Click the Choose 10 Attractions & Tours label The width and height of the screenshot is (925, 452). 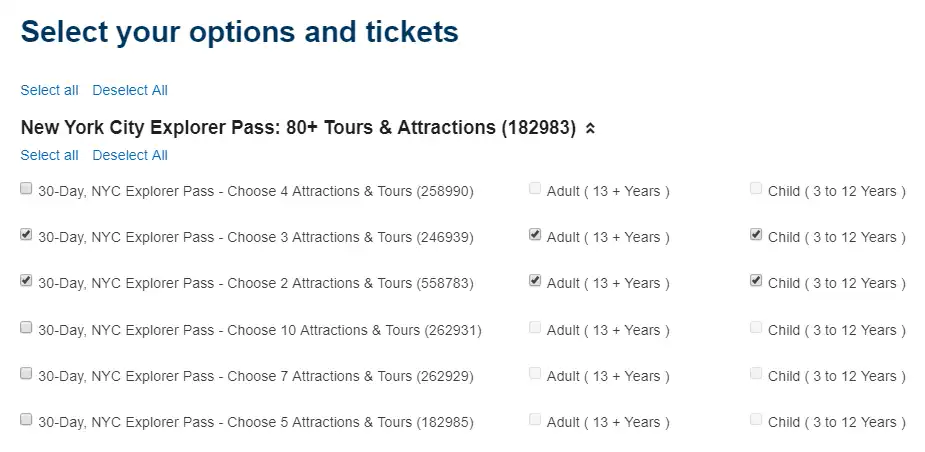click(x=259, y=330)
